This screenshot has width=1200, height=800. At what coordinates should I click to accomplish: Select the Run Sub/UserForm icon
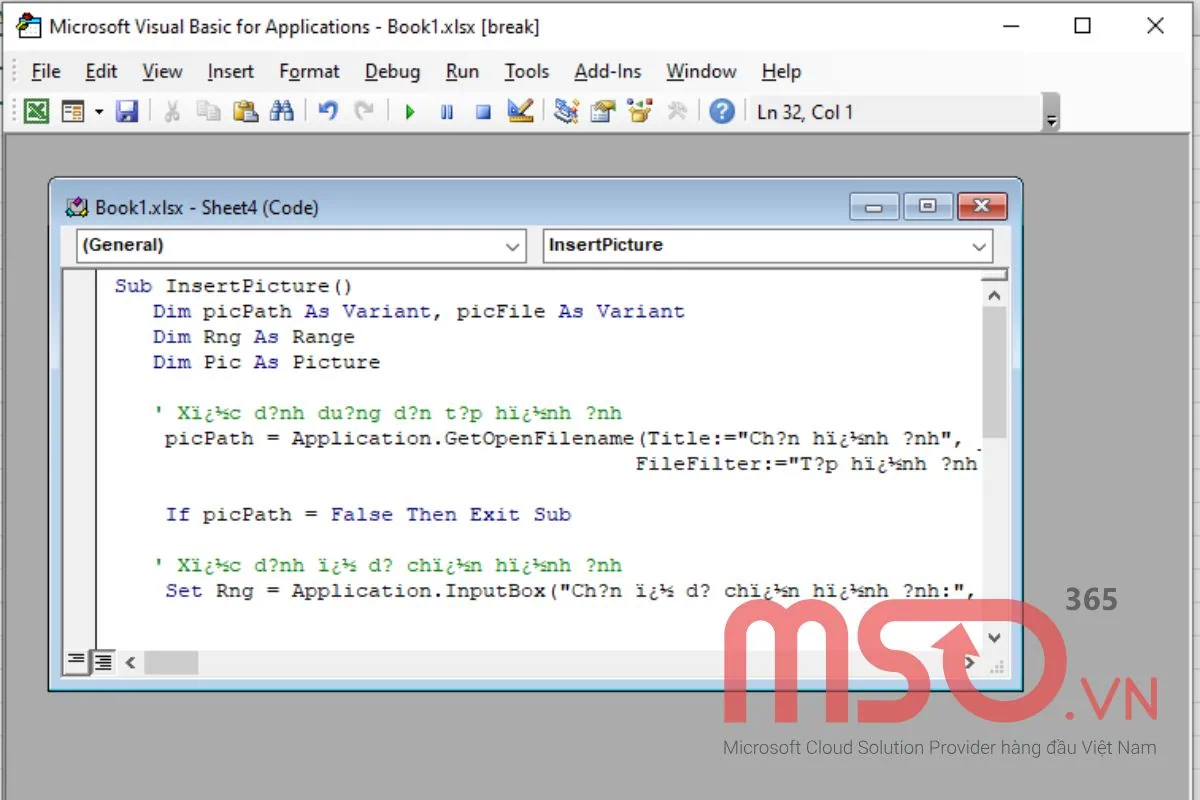pyautogui.click(x=410, y=111)
